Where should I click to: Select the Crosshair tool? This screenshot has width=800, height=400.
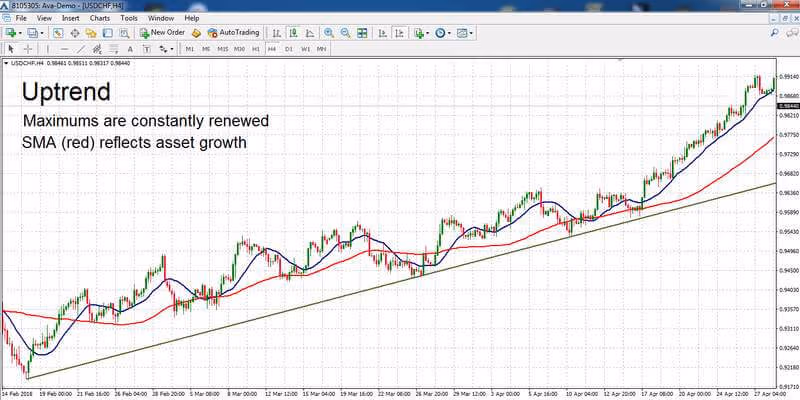click(x=29, y=49)
